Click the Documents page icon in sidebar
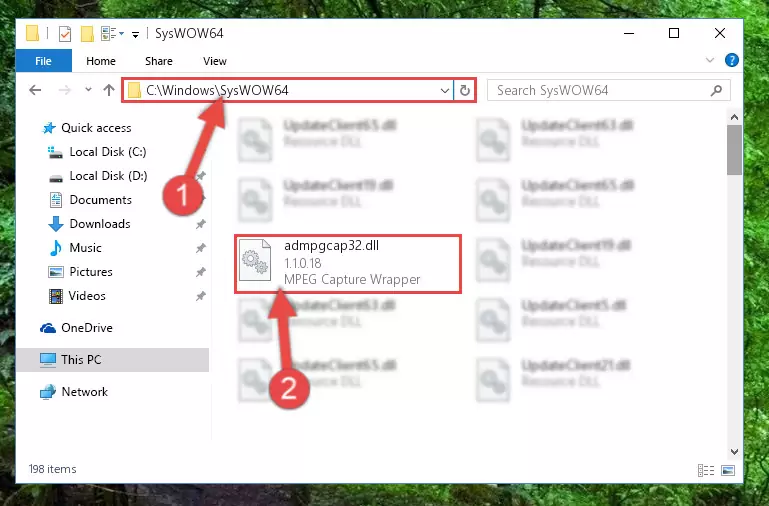The width and height of the screenshot is (769, 506). 56,200
